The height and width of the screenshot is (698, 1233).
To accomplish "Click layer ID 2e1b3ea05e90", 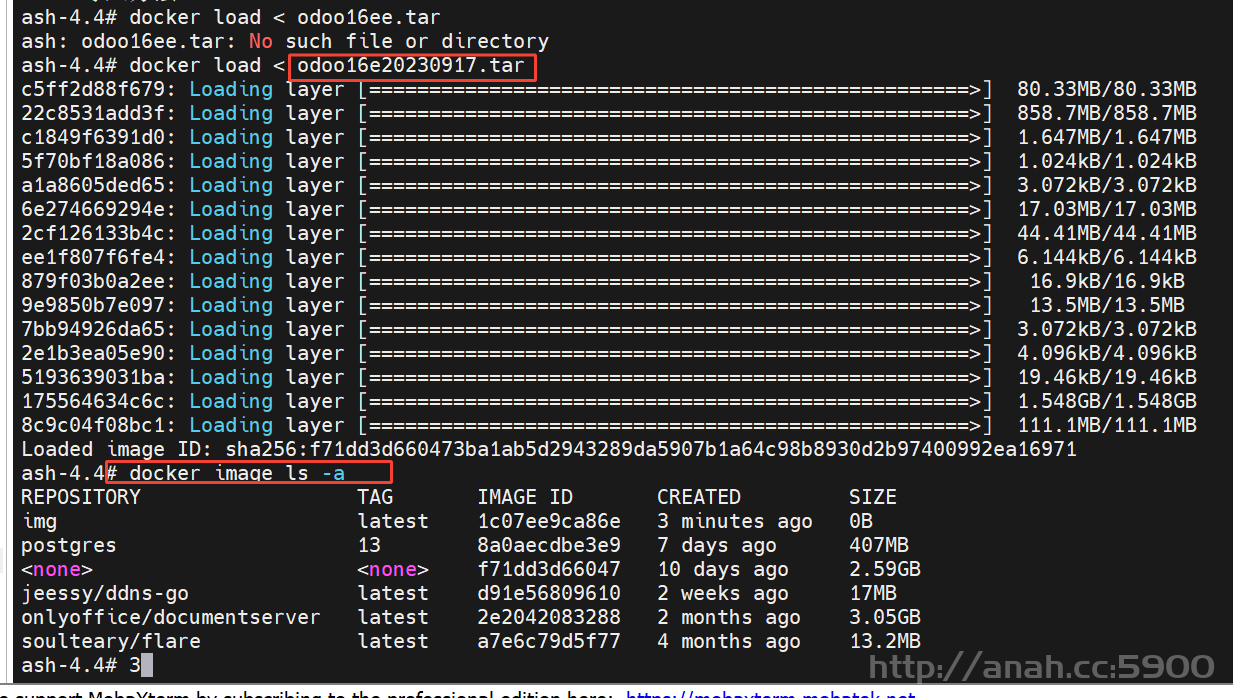I will tap(93, 354).
